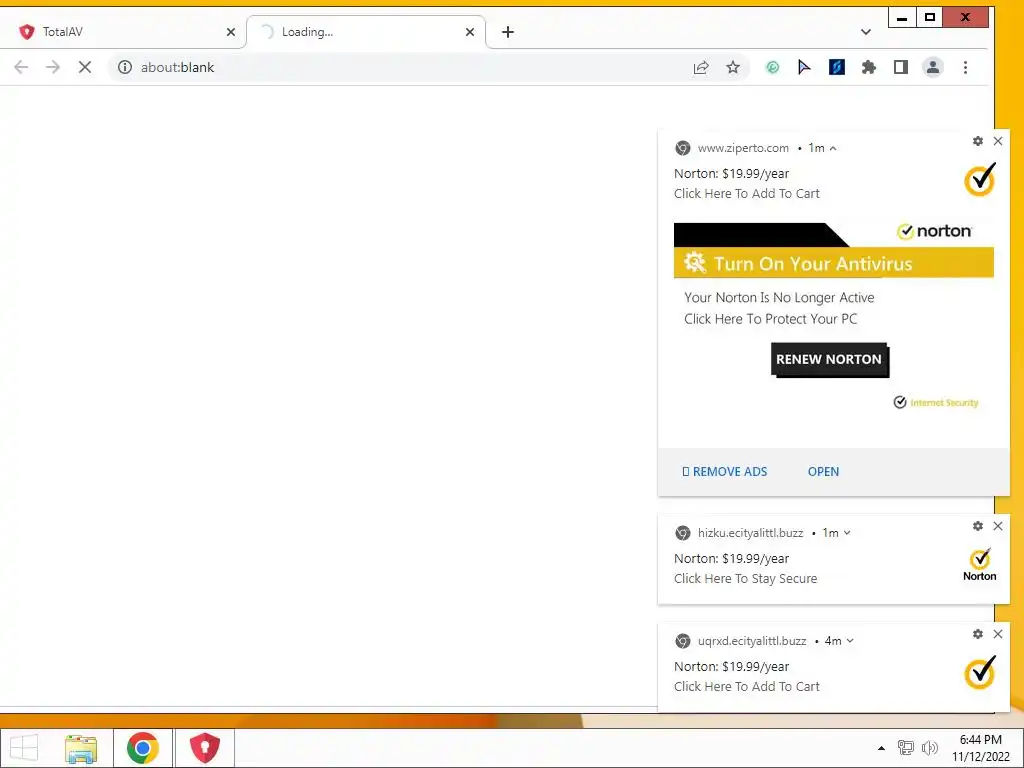Image resolution: width=1024 pixels, height=768 pixels.
Task: Open settings for uqrxd.ecityalittl.buzz notification
Action: coord(978,634)
